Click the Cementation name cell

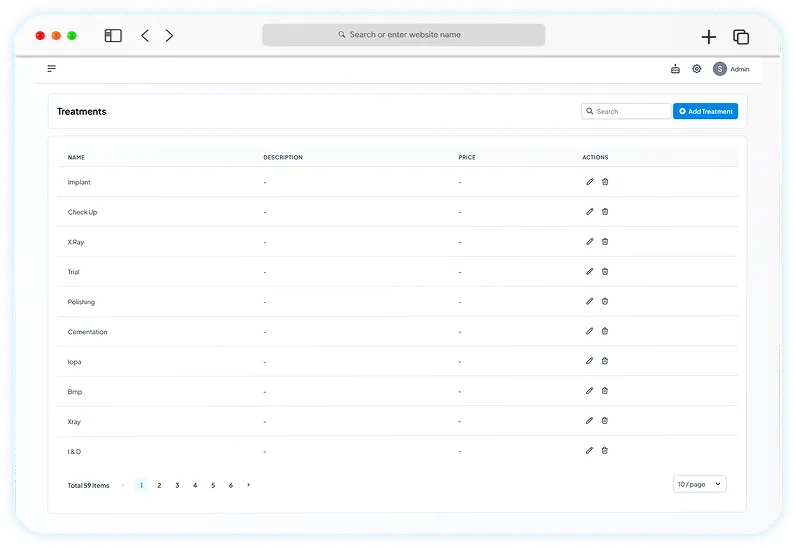(x=87, y=332)
